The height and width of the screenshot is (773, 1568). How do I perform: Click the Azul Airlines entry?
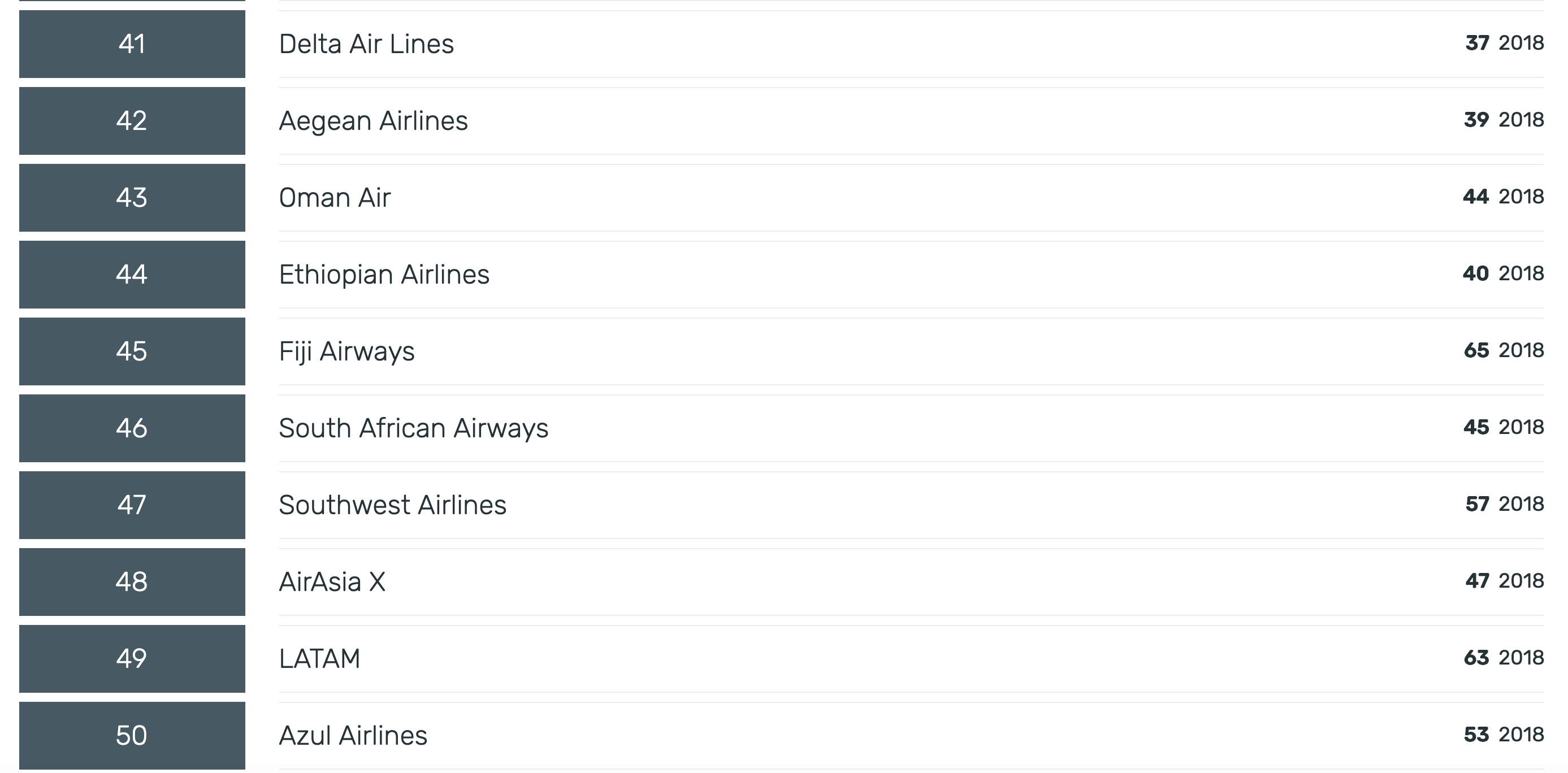tap(353, 735)
